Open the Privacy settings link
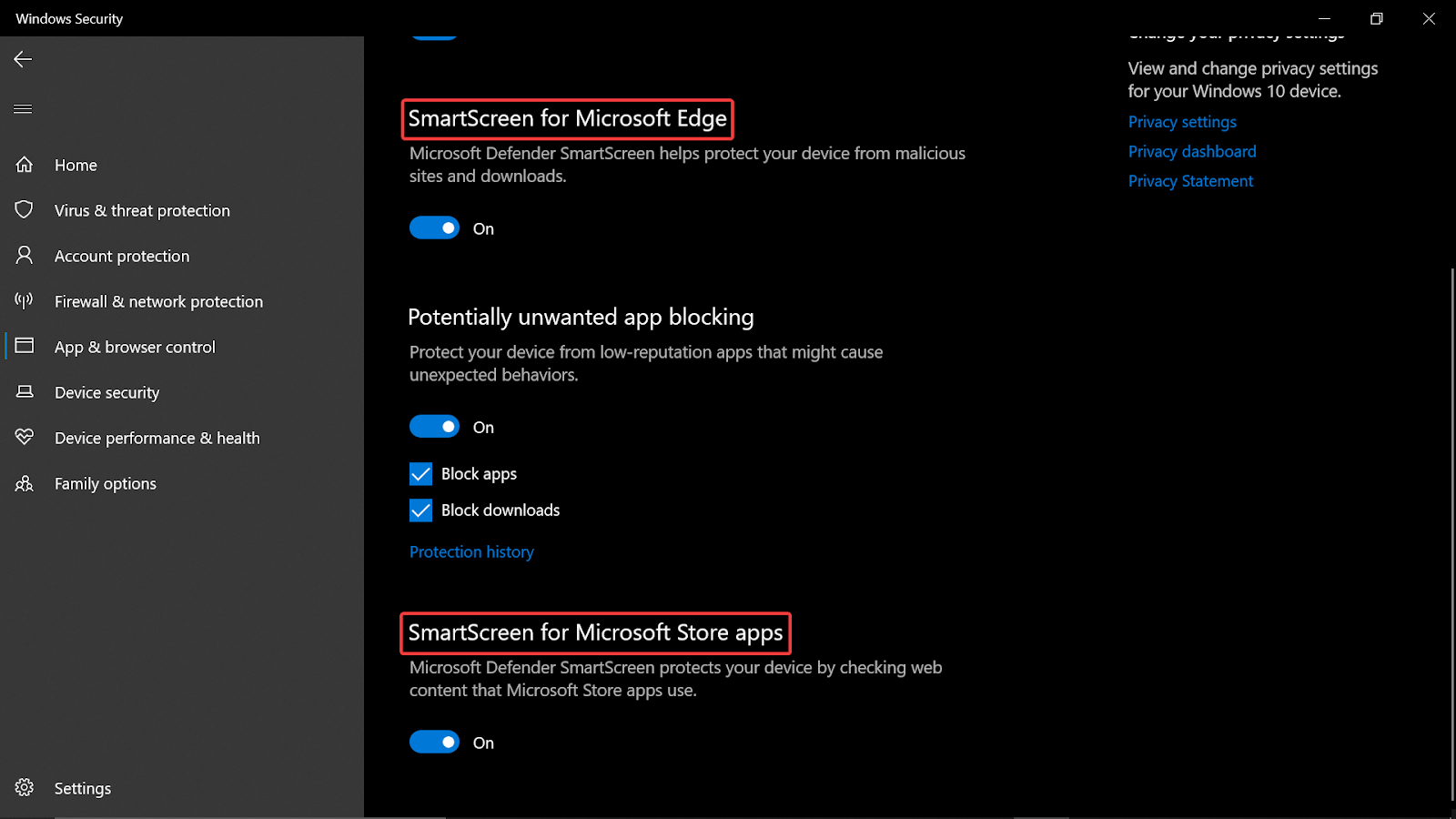This screenshot has width=1456, height=819. [x=1182, y=122]
